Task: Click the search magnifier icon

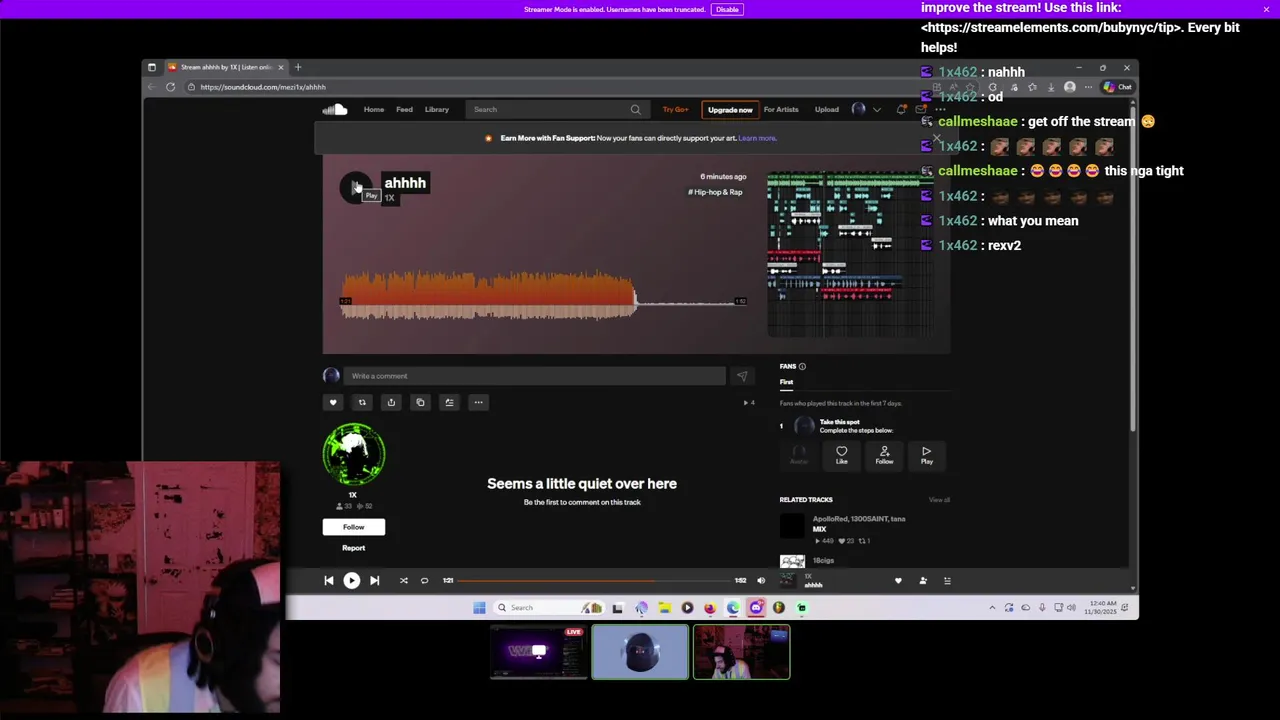Action: click(x=635, y=110)
